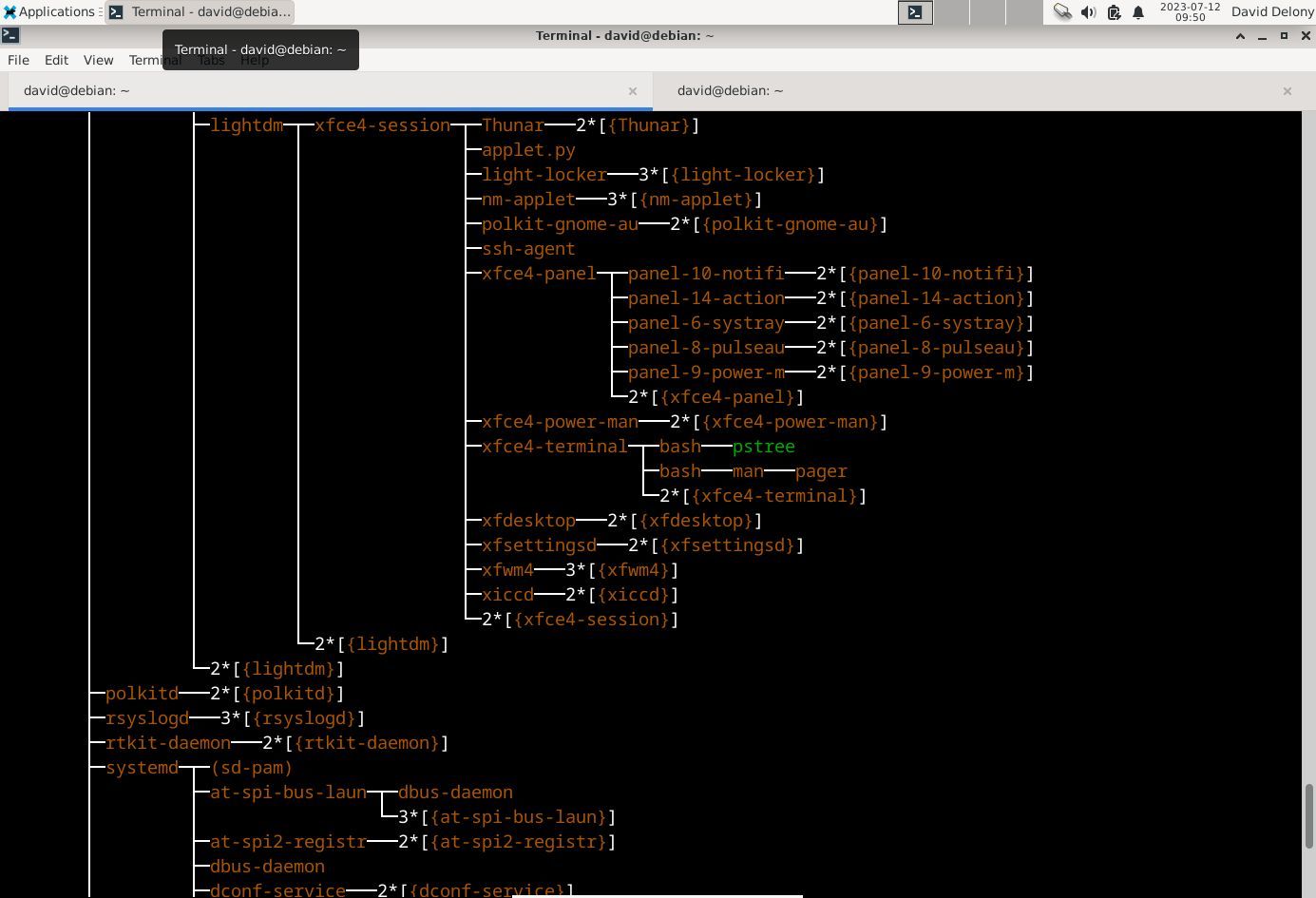Click the terminal window menu icon in titlebar
1316x898 pixels.
tap(10, 35)
